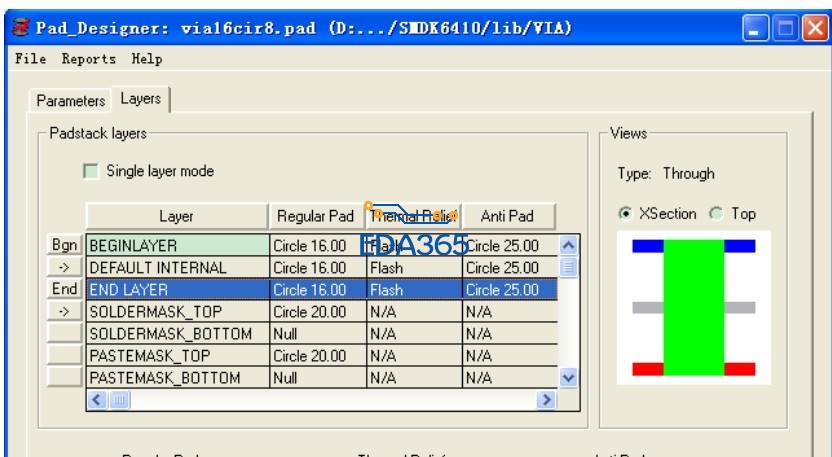The height and width of the screenshot is (457, 832).
Task: Select the END LAYER row
Action: tap(178, 290)
